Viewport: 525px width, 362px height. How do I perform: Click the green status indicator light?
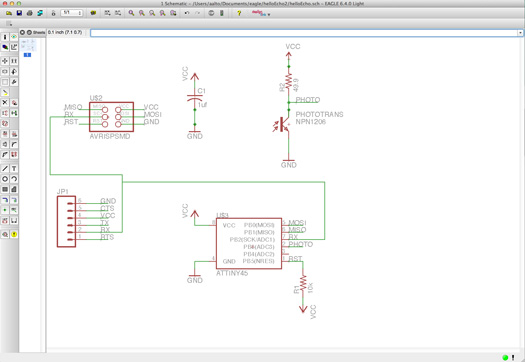coord(505,357)
